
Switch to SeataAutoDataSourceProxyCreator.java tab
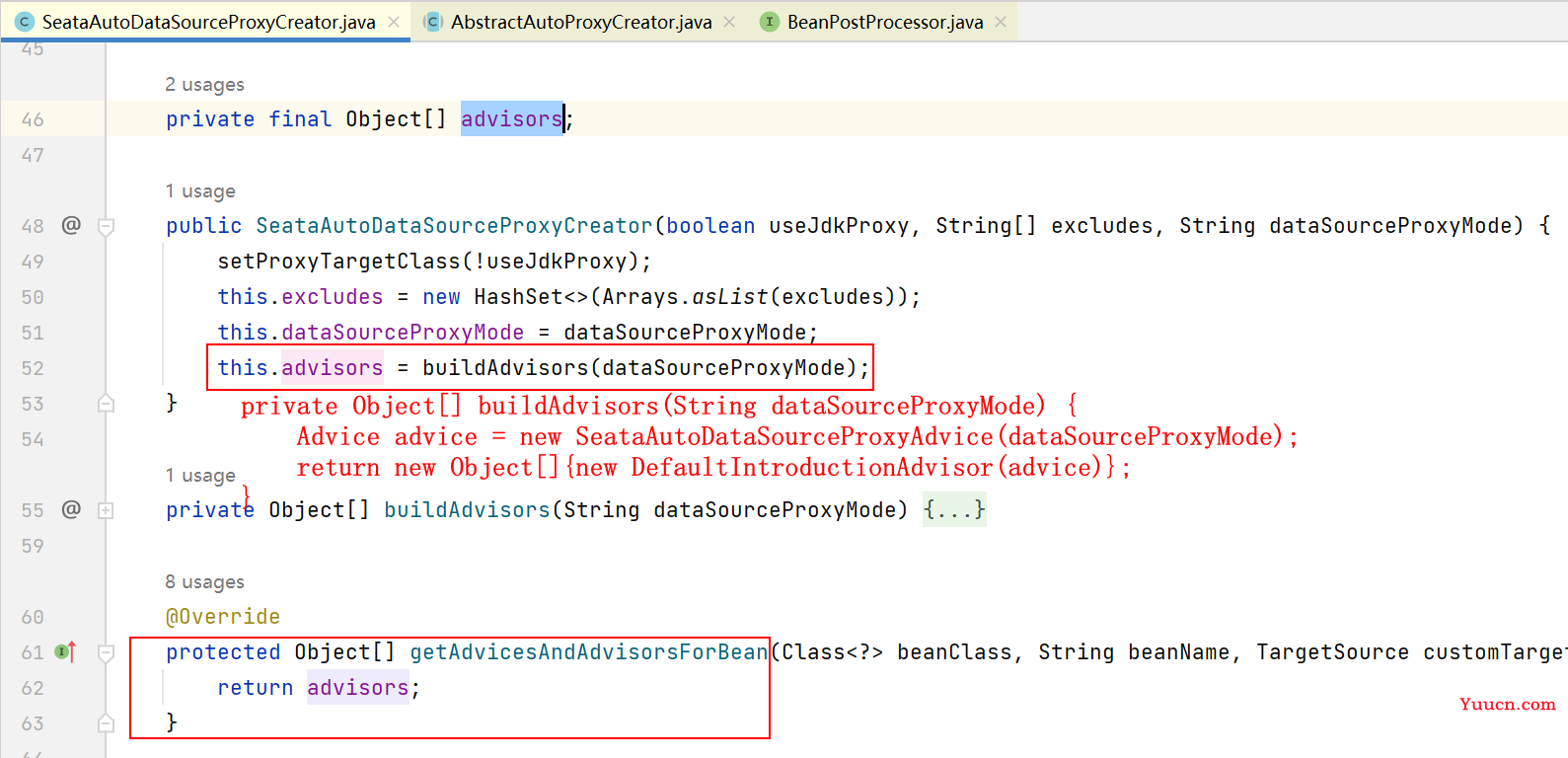pos(208,22)
